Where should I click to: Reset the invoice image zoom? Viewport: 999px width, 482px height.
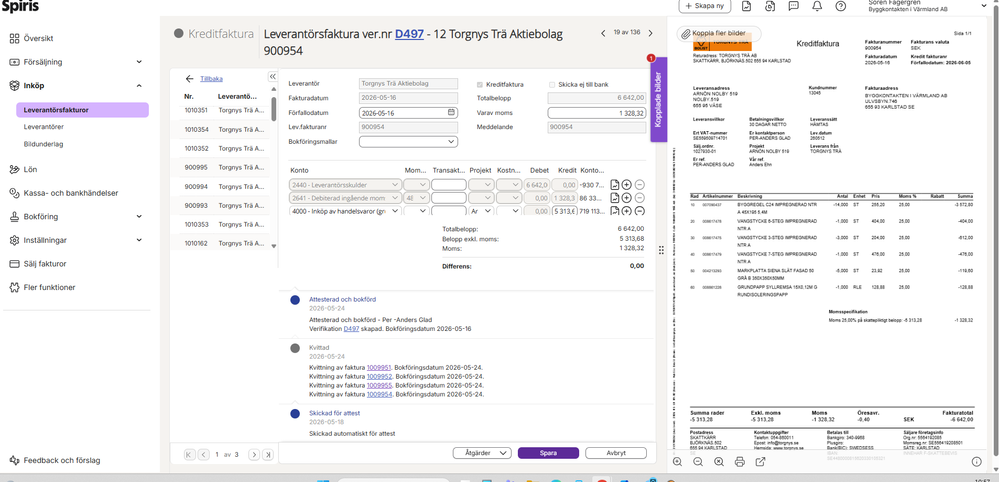[719, 462]
